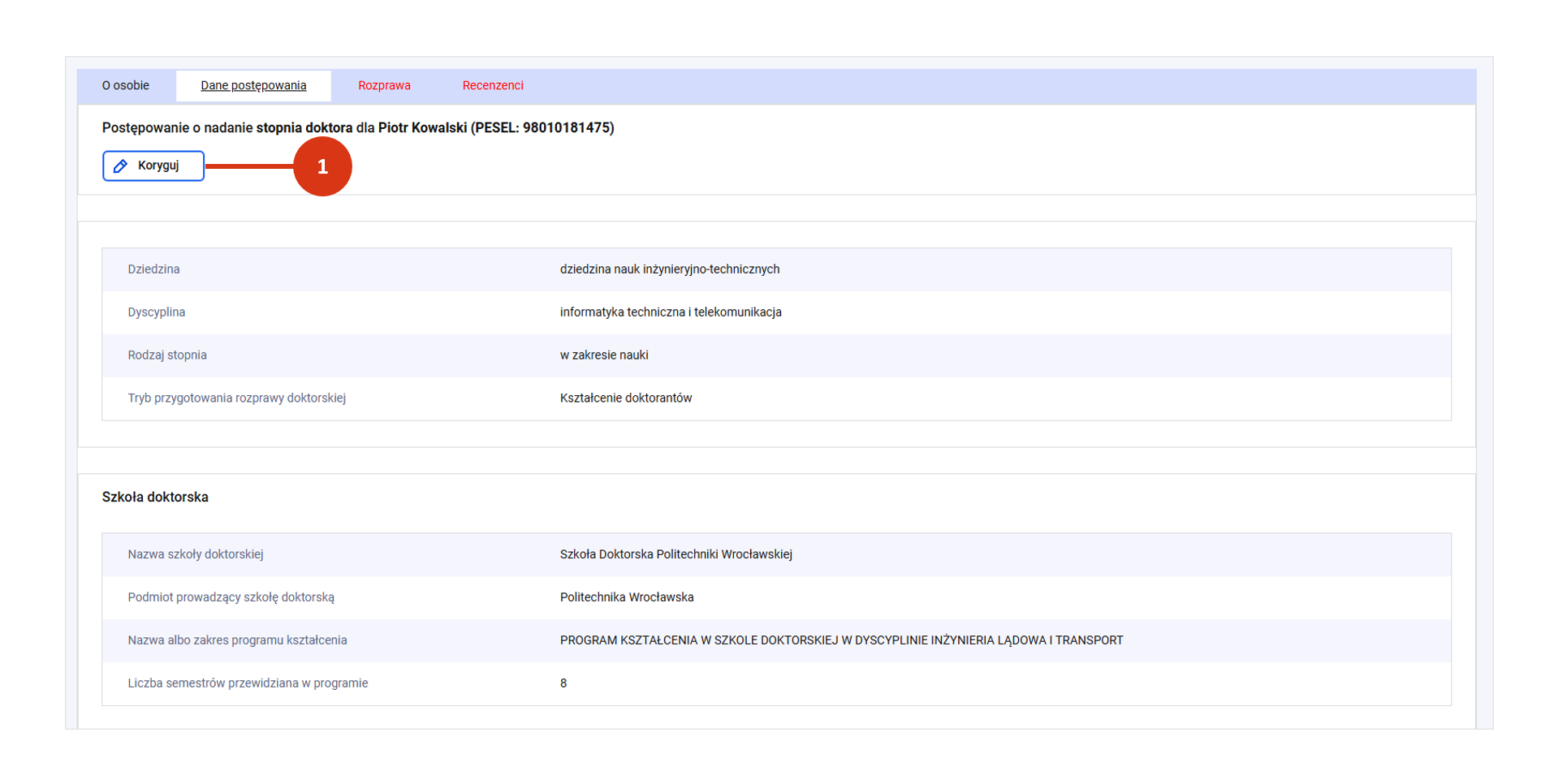
Task: Click the proceeding title with PESEL number
Action: point(358,128)
